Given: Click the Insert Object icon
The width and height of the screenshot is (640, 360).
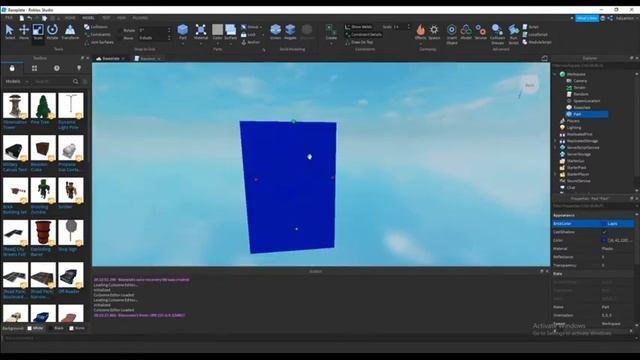Looking at the screenshot, I should coord(452,33).
